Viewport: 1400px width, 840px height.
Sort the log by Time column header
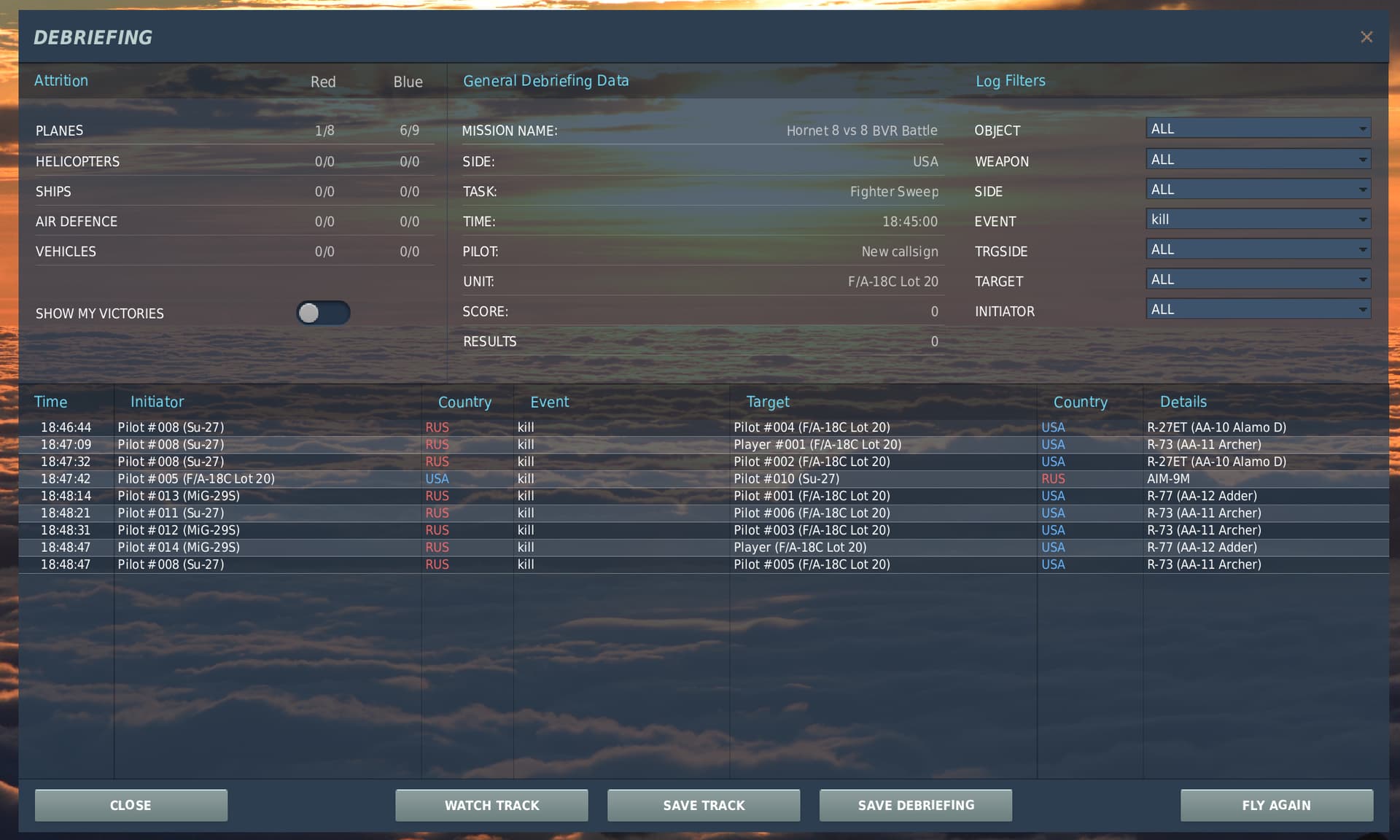click(50, 402)
